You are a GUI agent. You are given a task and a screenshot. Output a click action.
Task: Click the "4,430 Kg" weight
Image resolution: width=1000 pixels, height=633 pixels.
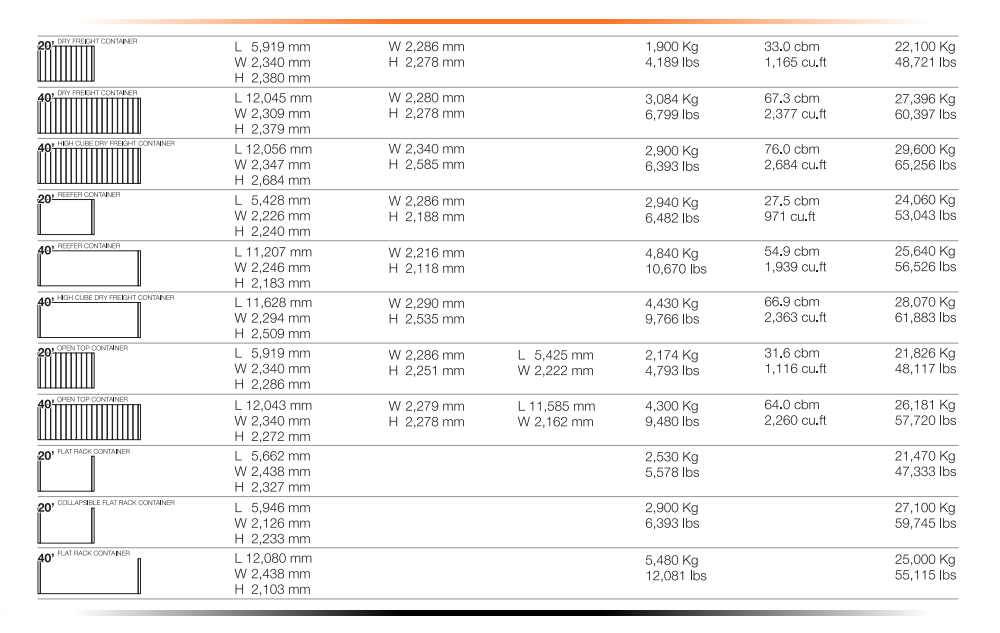click(x=672, y=303)
